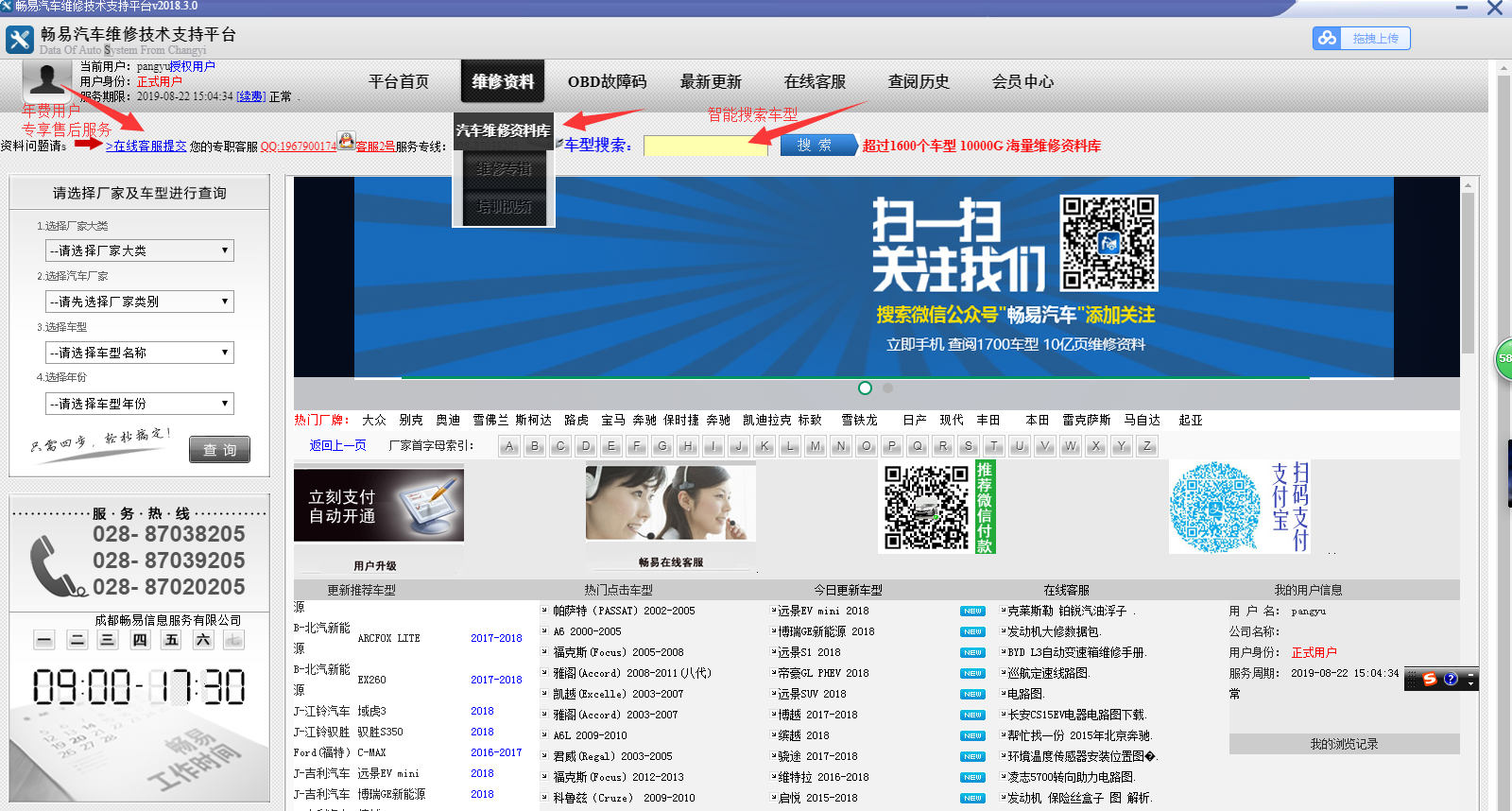Image resolution: width=1512 pixels, height=811 pixels.
Task: Click alphabet index letter Z
Action: coord(1147,446)
